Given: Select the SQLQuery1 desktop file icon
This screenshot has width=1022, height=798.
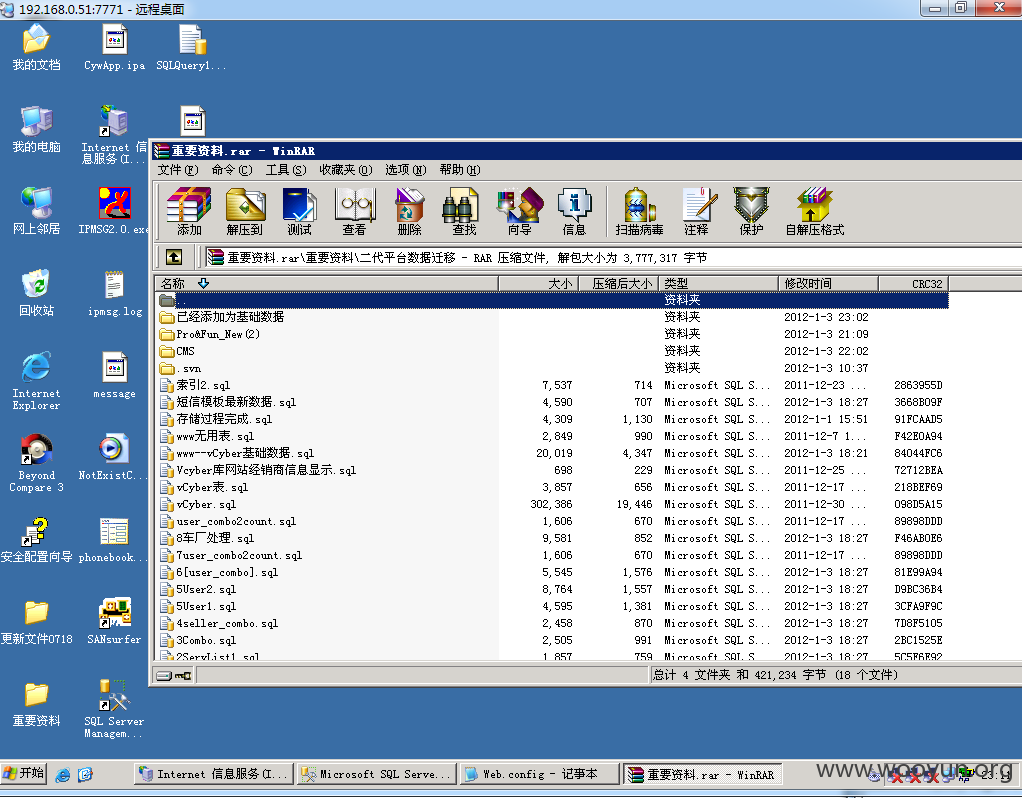Looking at the screenshot, I should click(192, 47).
